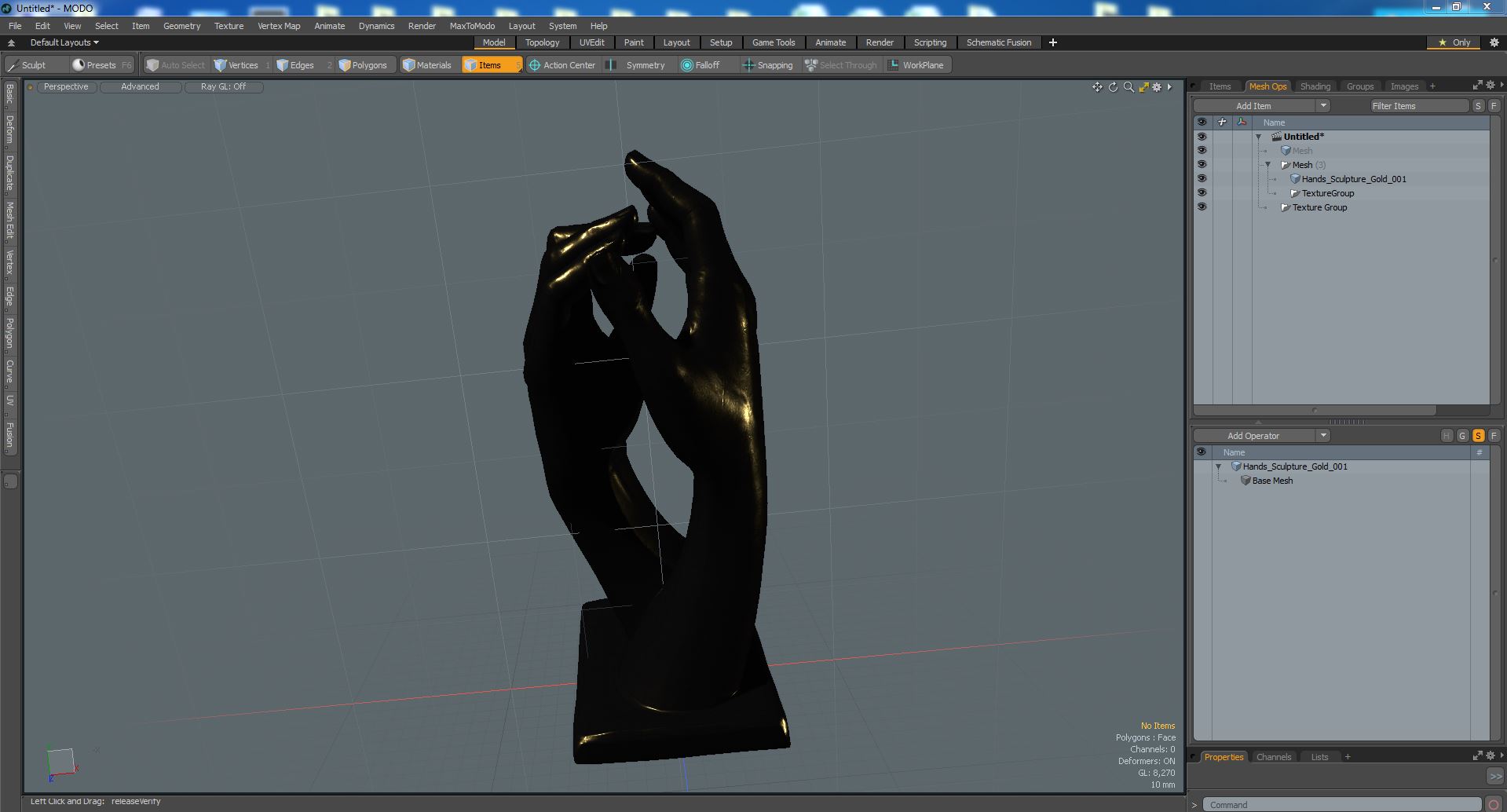Open viewport settings gear icon
The width and height of the screenshot is (1507, 812).
tap(1157, 87)
